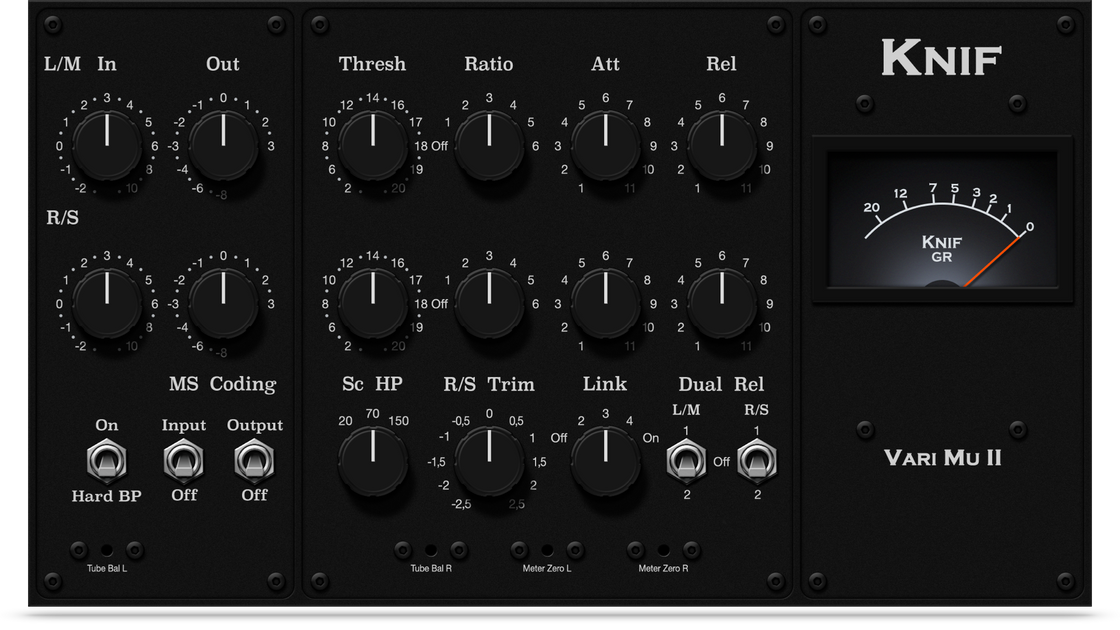This screenshot has width=1120, height=630.
Task: Adjust the Sc HP sidechain filter knob
Action: click(373, 460)
